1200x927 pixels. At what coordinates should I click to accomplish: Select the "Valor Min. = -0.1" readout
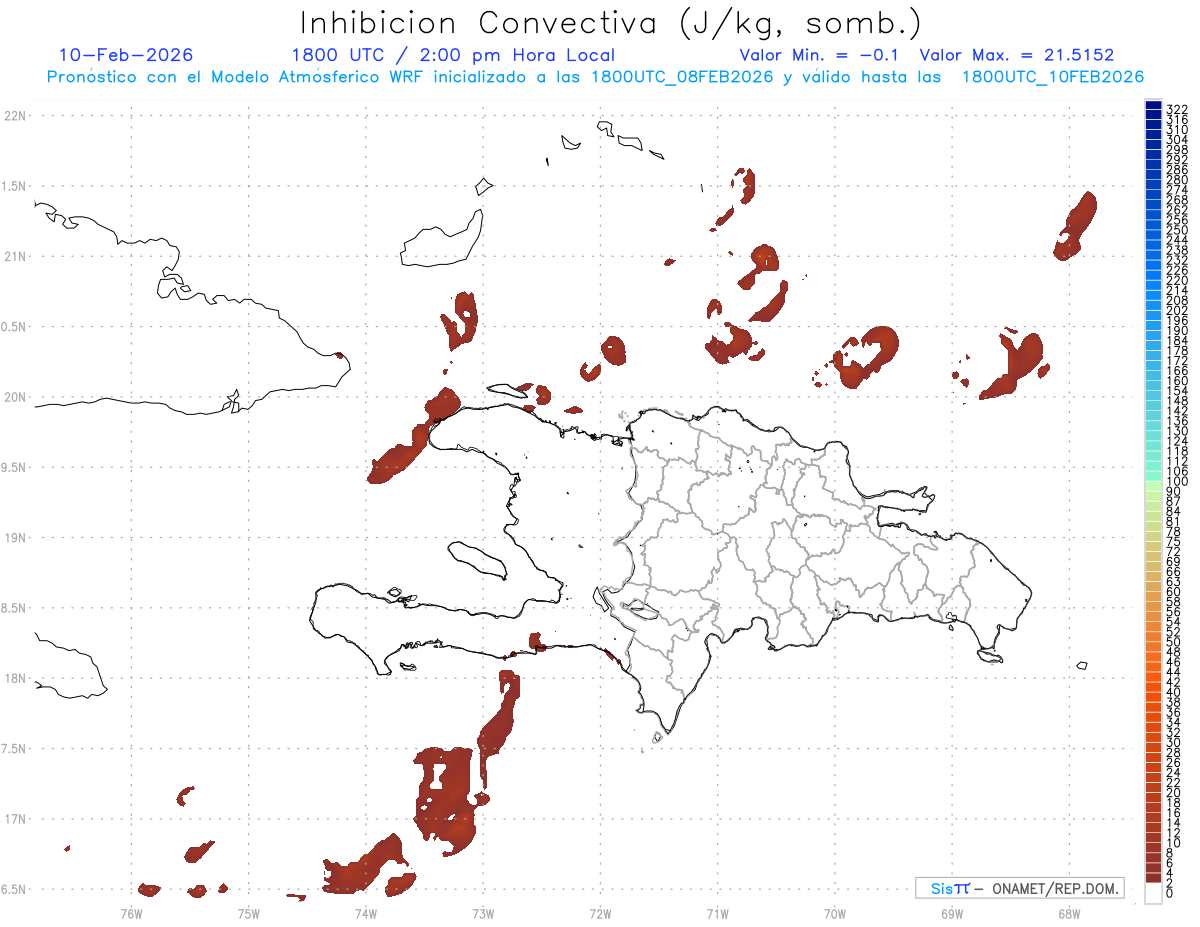[x=820, y=55]
